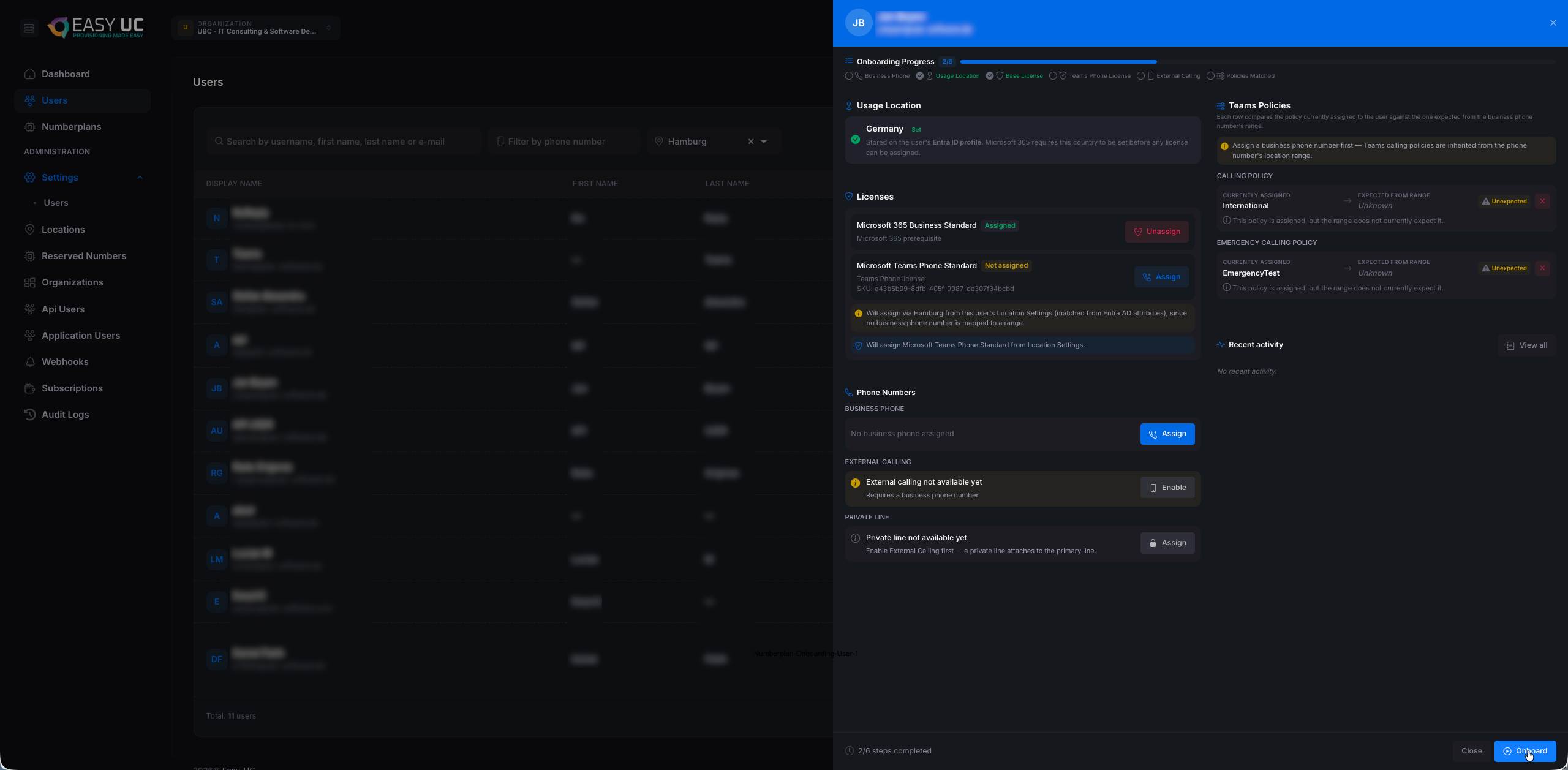The image size is (1568, 770).
Task: Collapse the Settings section chevron
Action: point(140,178)
